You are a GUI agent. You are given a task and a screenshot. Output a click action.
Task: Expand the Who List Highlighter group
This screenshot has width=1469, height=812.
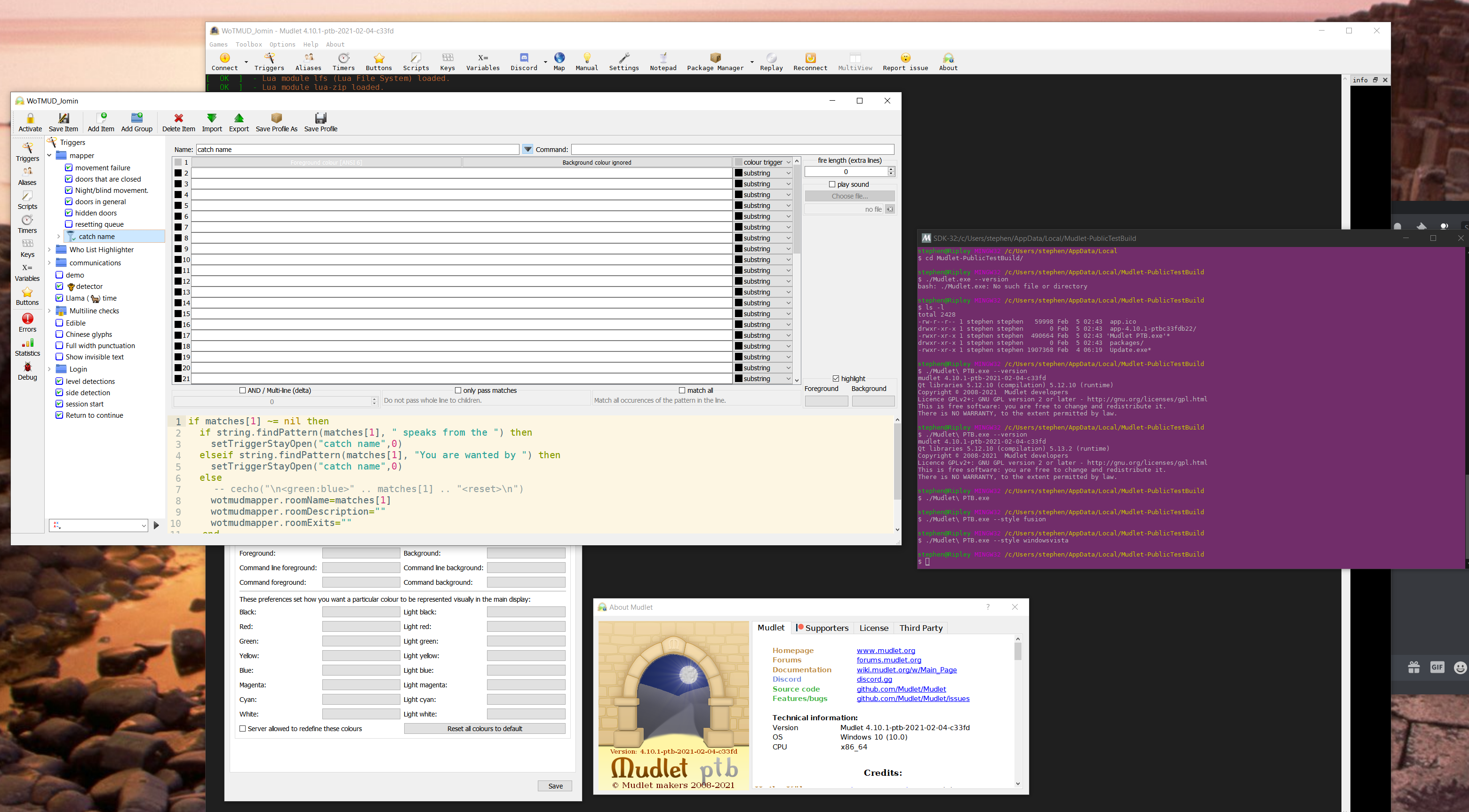pyautogui.click(x=49, y=250)
